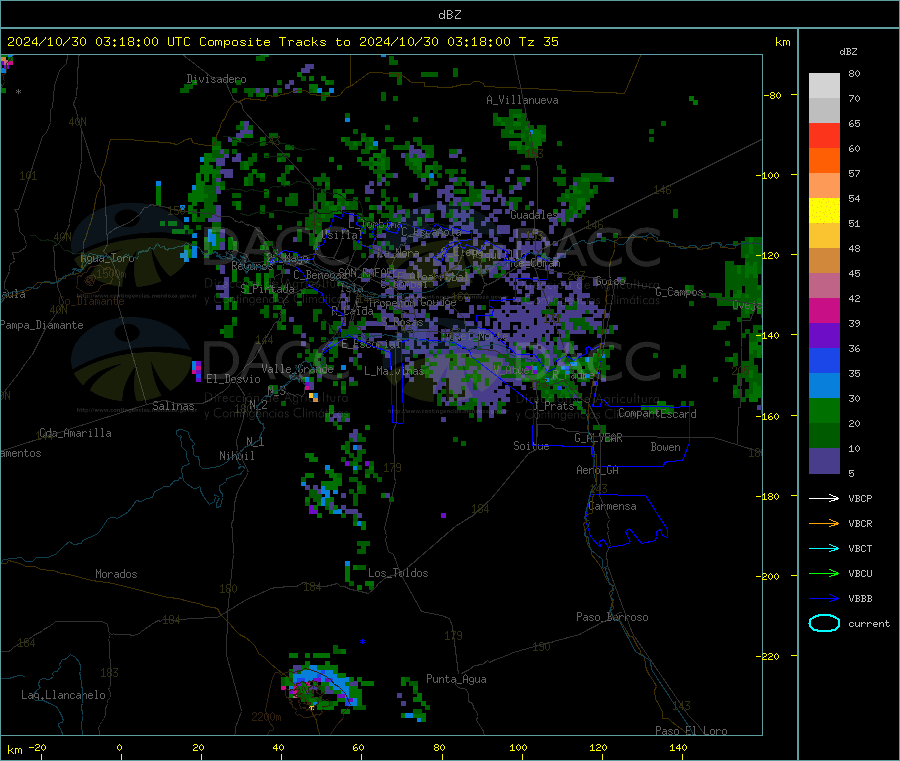Click the 'Cda_Amarilla' map label
Image resolution: width=900 pixels, height=761 pixels.
coord(75,433)
